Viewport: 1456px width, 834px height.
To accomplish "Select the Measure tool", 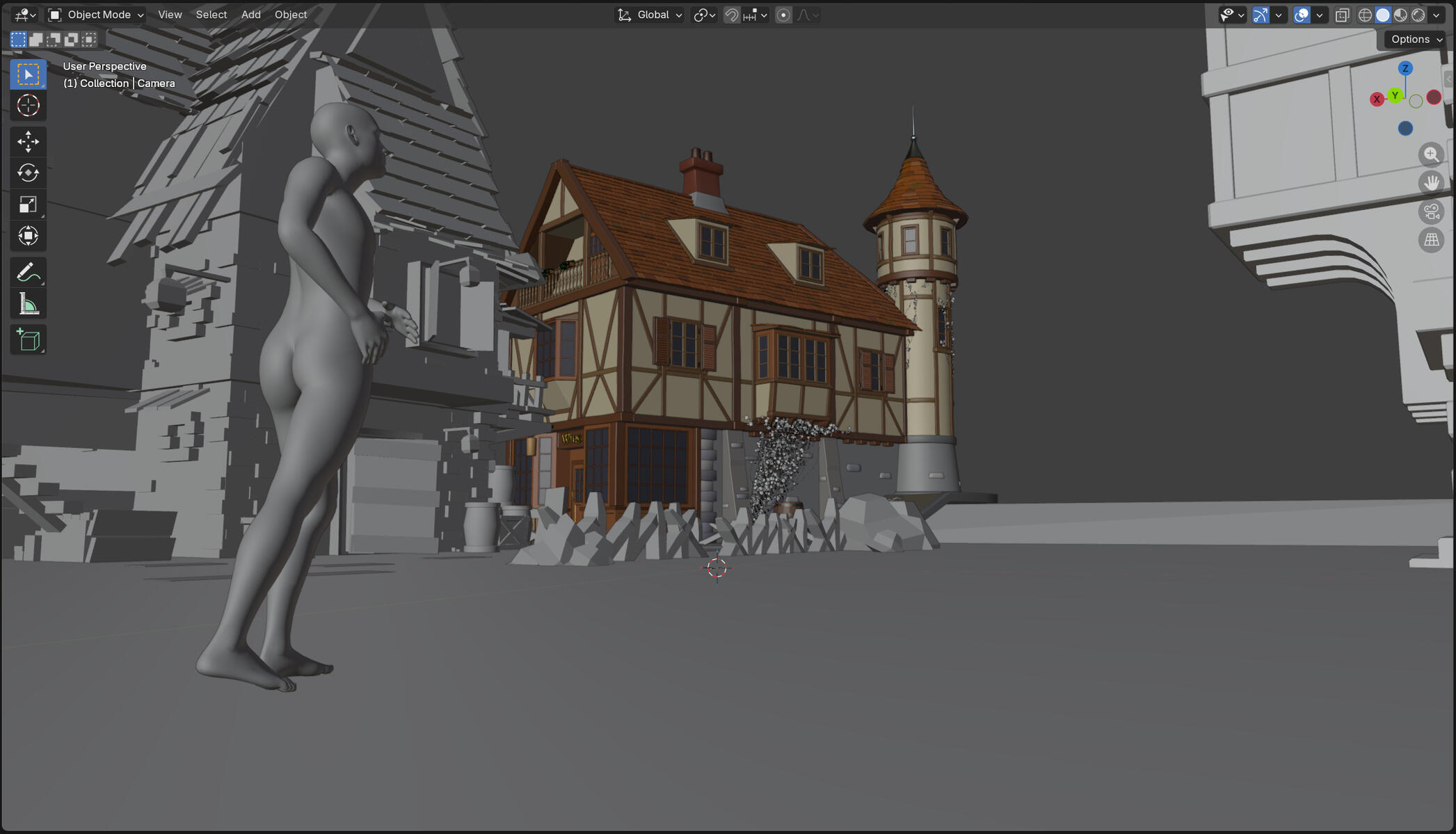I will click(x=28, y=304).
